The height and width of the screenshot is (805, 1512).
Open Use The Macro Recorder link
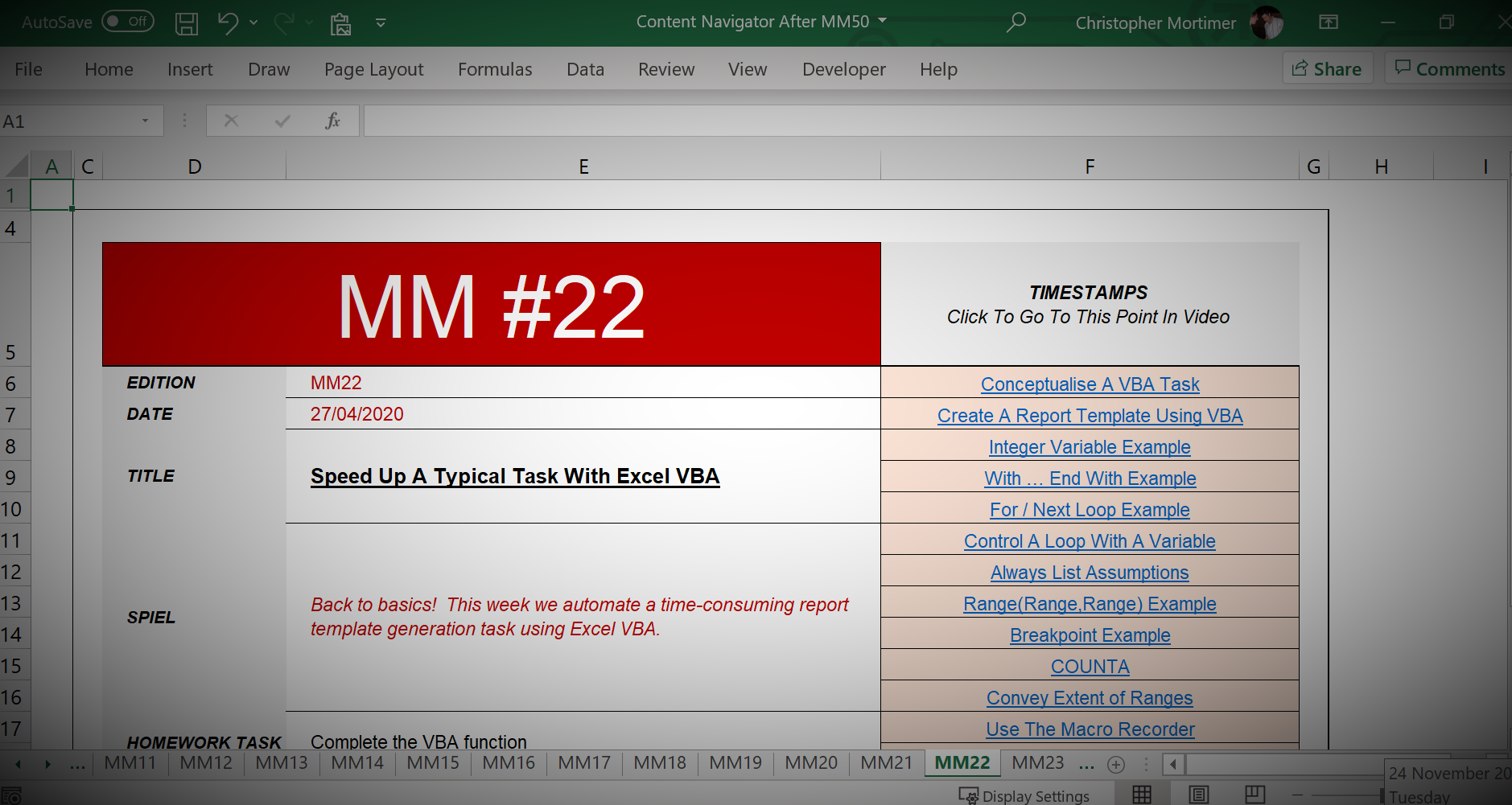1090,729
